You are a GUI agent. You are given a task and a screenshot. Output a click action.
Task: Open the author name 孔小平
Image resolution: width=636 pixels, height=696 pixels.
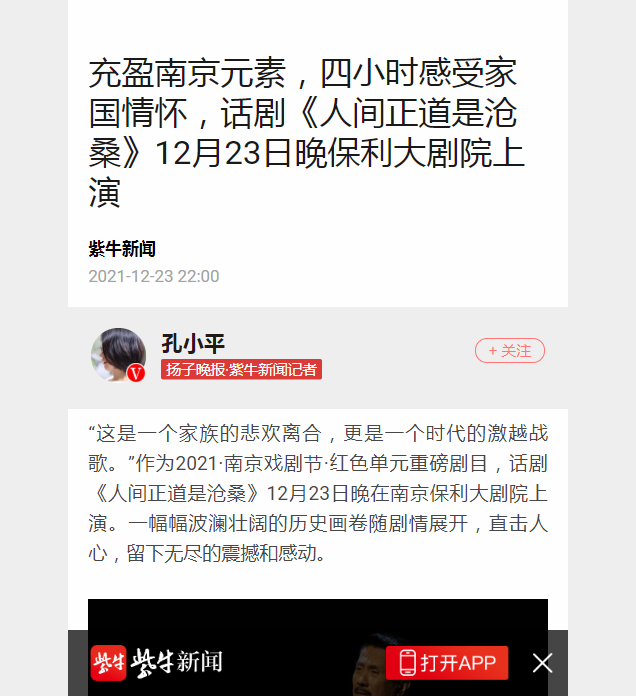193,344
